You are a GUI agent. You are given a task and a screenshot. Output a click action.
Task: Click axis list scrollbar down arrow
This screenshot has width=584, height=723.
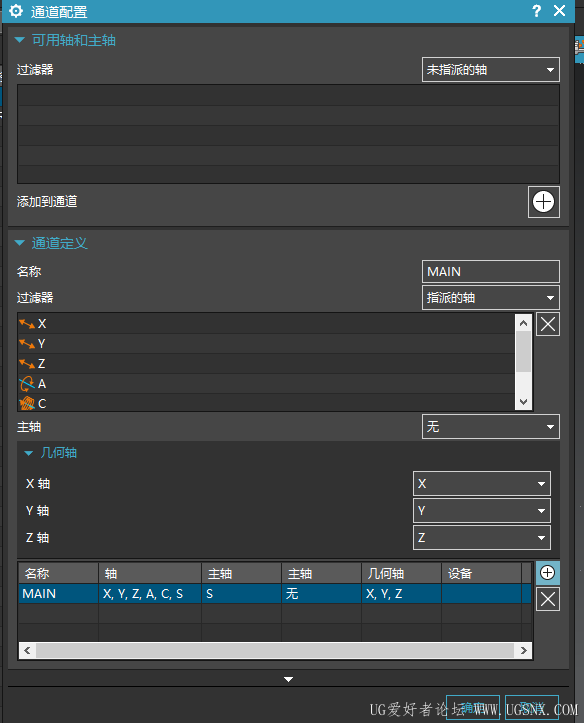point(523,402)
